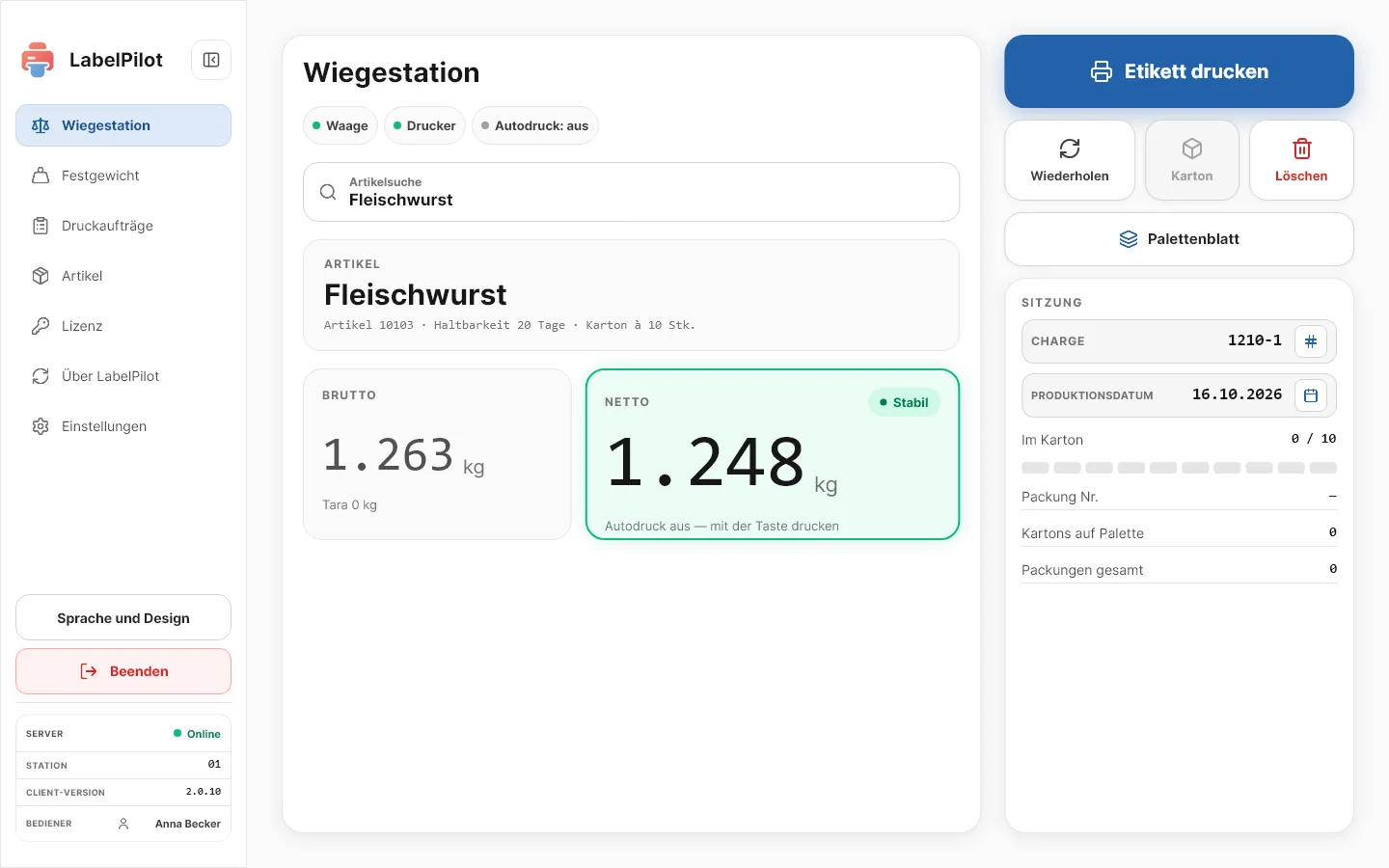Go to Druckaufträge
This screenshot has height=868, width=1389.
pos(123,226)
